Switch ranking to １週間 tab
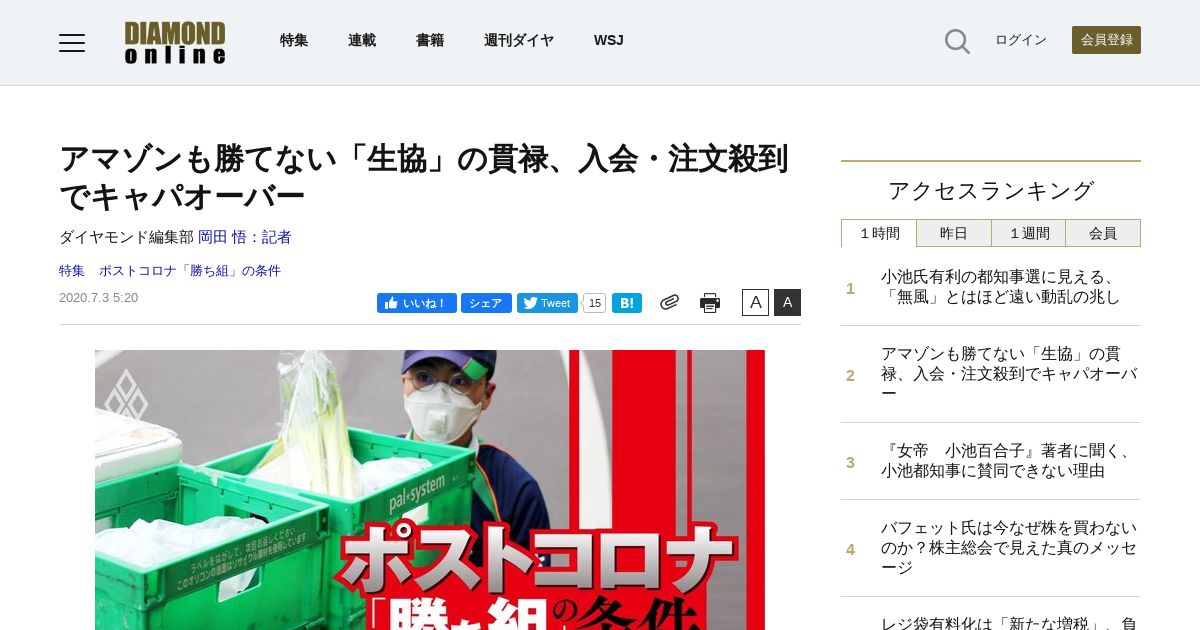Image resolution: width=1200 pixels, height=630 pixels. [x=1028, y=233]
